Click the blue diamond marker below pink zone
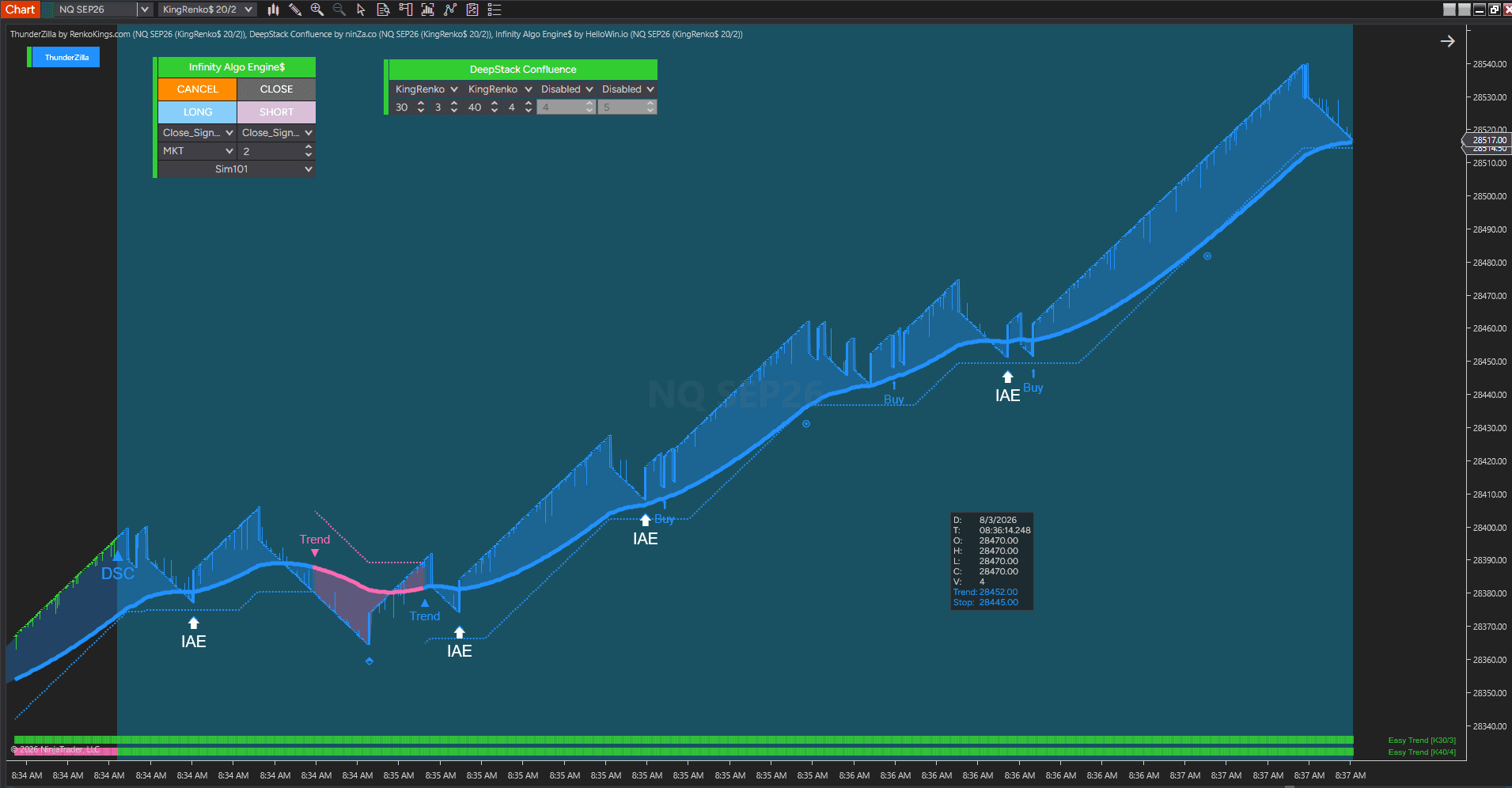Image resolution: width=1512 pixels, height=788 pixels. pyautogui.click(x=369, y=661)
